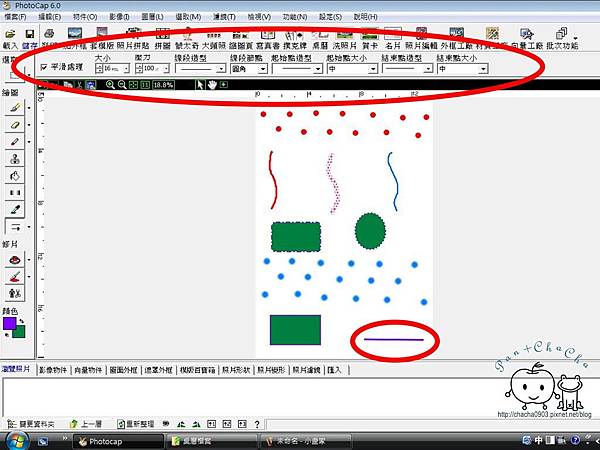This screenshot has height=450, width=600.
Task: Click the zoom percentage 18.8% box
Action: [163, 85]
